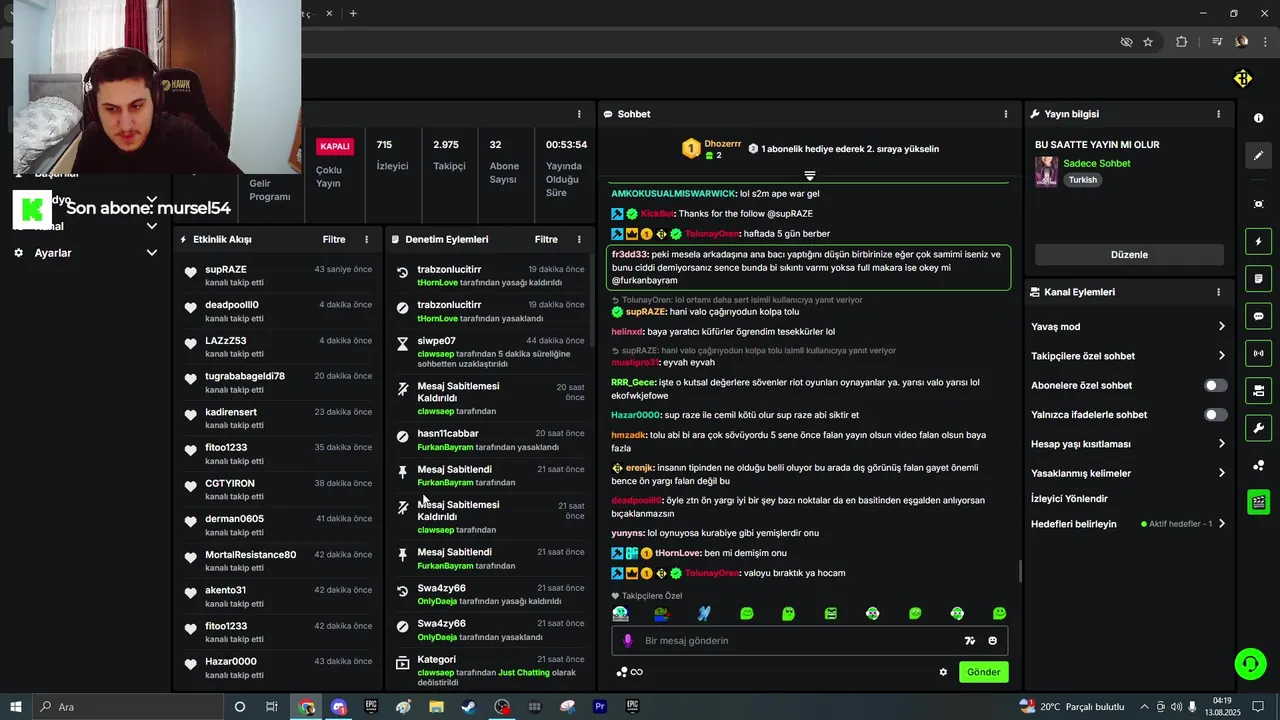The height and width of the screenshot is (720, 1280).
Task: Open three-dot menu of the stats panel
Action: point(579,114)
